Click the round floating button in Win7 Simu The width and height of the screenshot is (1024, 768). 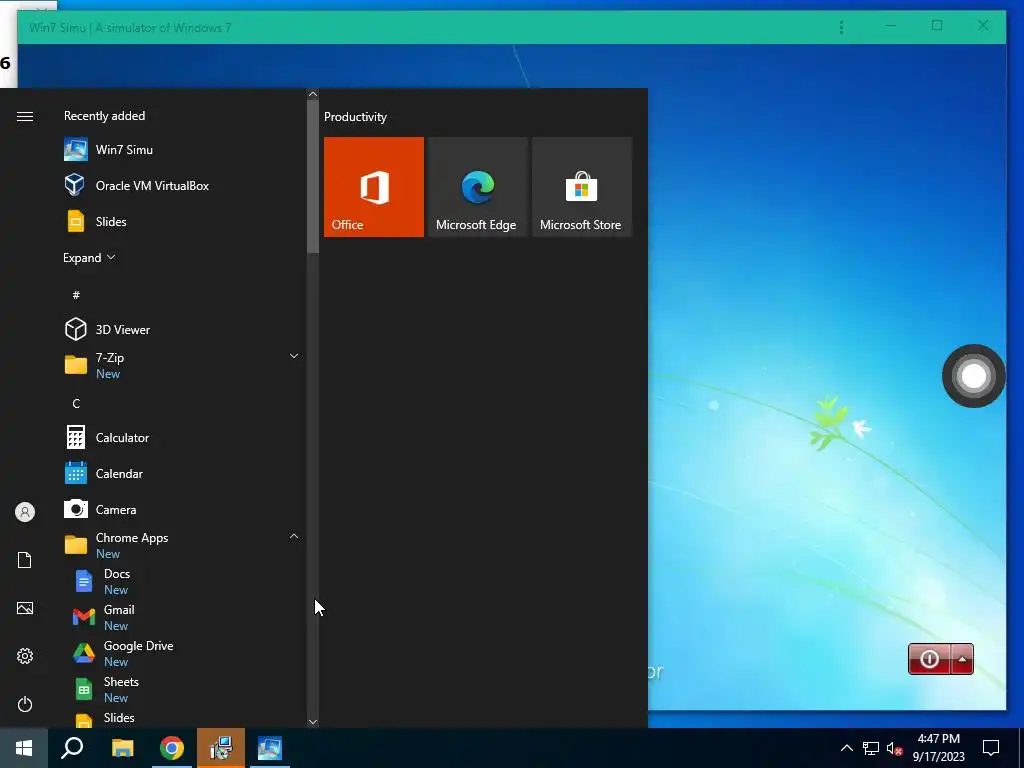coord(974,376)
